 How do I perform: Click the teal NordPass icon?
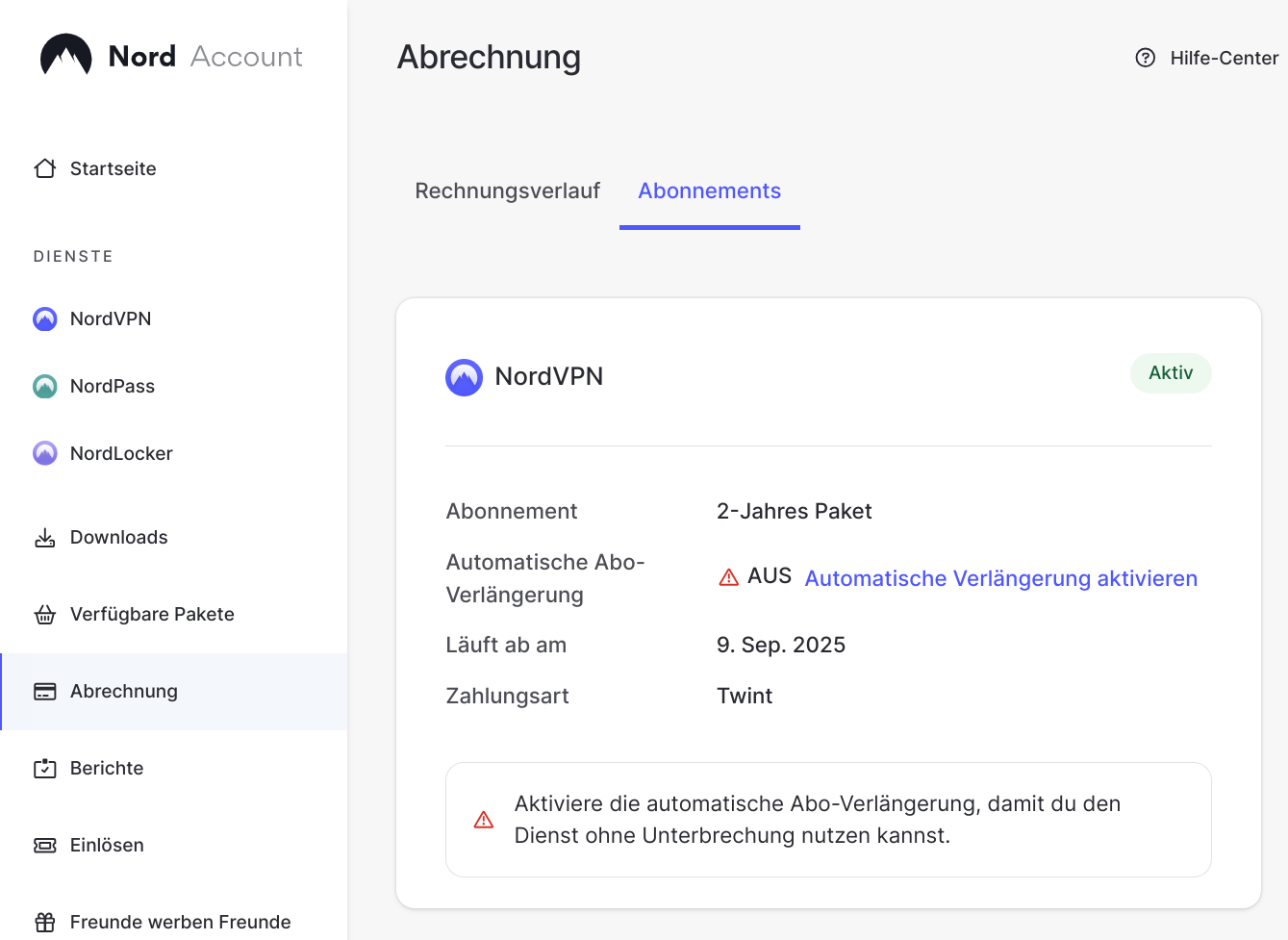pyautogui.click(x=45, y=386)
